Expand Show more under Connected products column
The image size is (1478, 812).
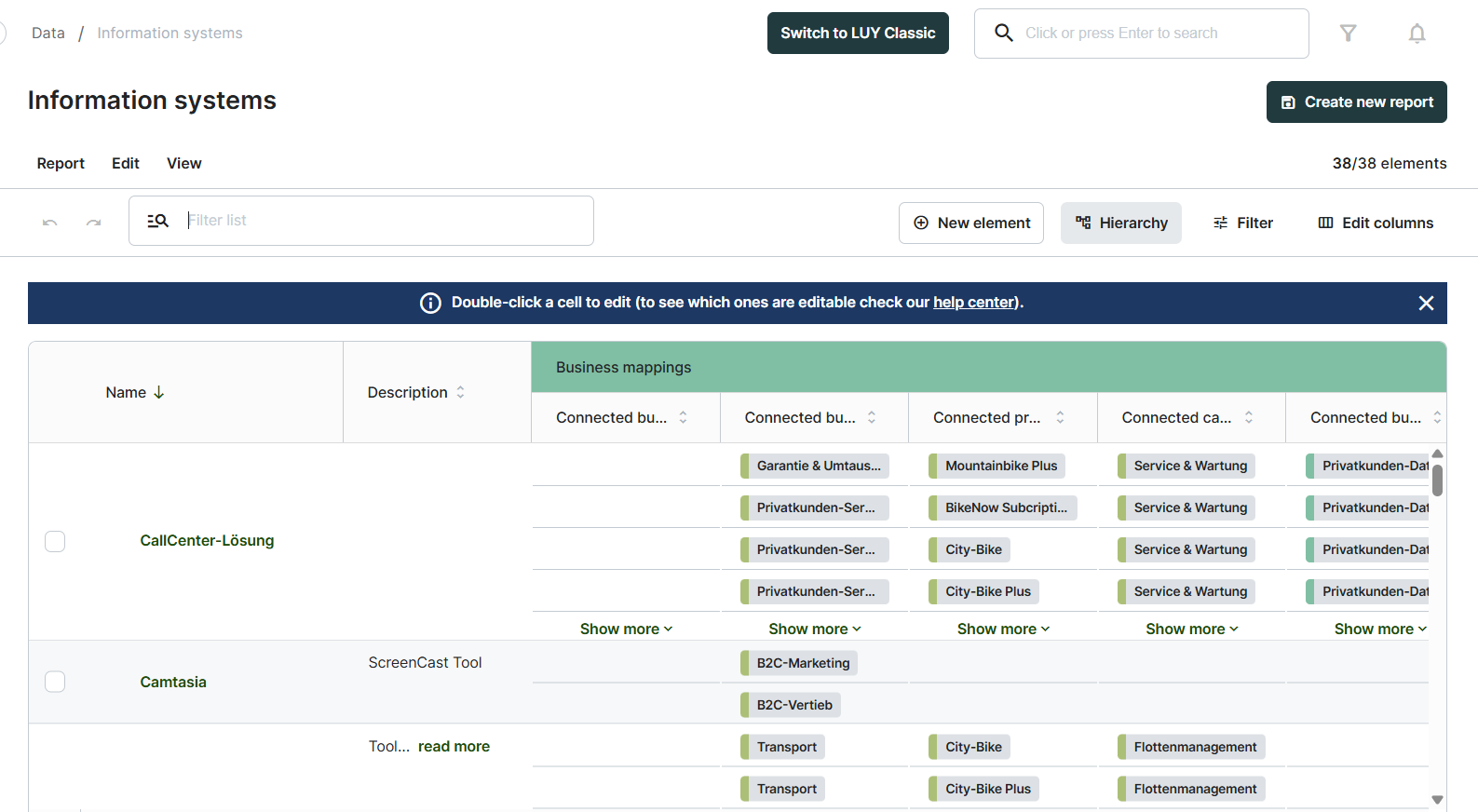point(1002,629)
